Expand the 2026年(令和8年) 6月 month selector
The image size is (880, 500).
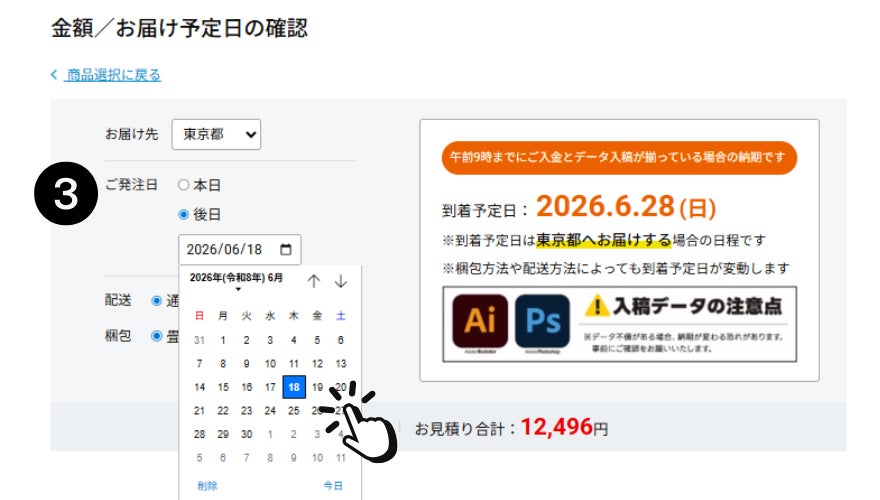coord(237,281)
